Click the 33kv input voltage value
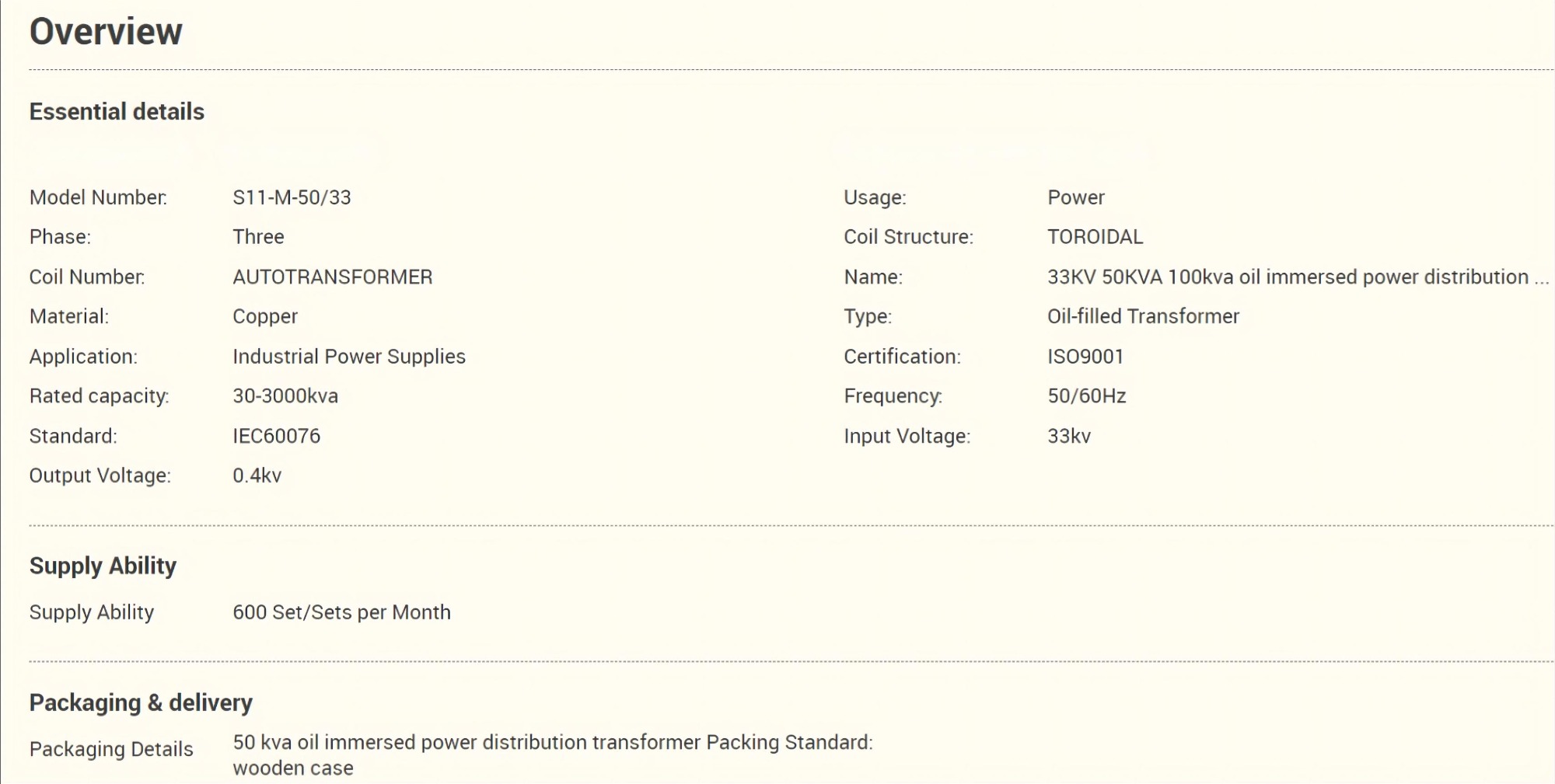This screenshot has height=784, width=1555. coord(1069,436)
